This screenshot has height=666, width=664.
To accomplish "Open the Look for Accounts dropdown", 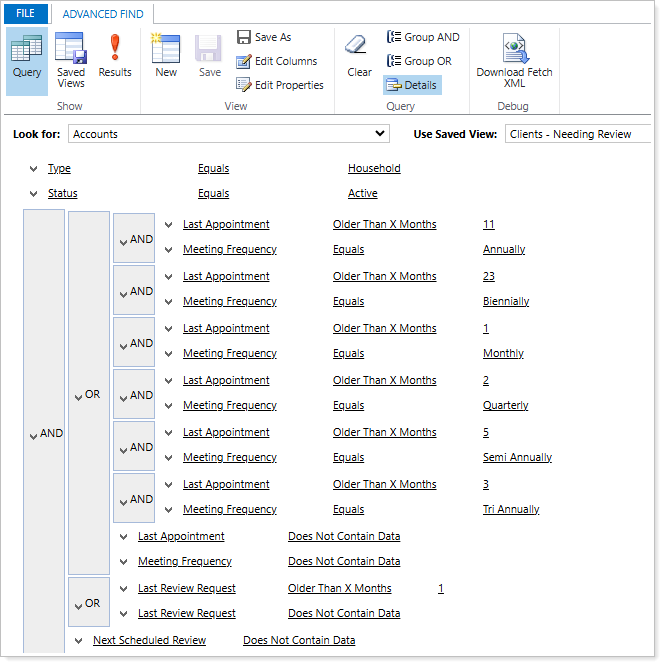I will tap(229, 133).
